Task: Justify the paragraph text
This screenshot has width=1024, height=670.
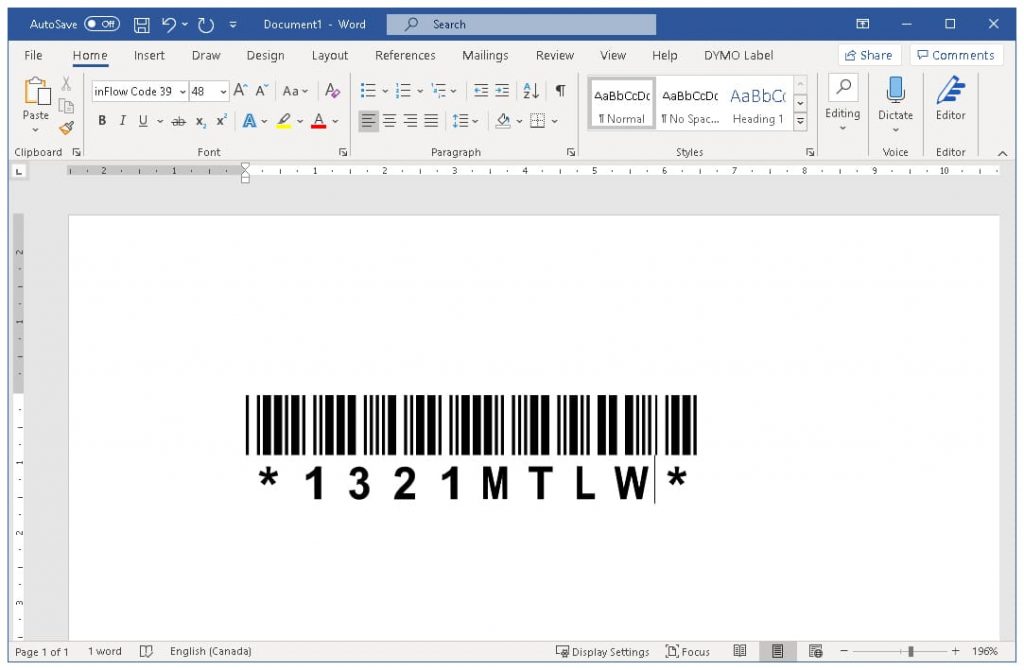Action: pos(431,121)
